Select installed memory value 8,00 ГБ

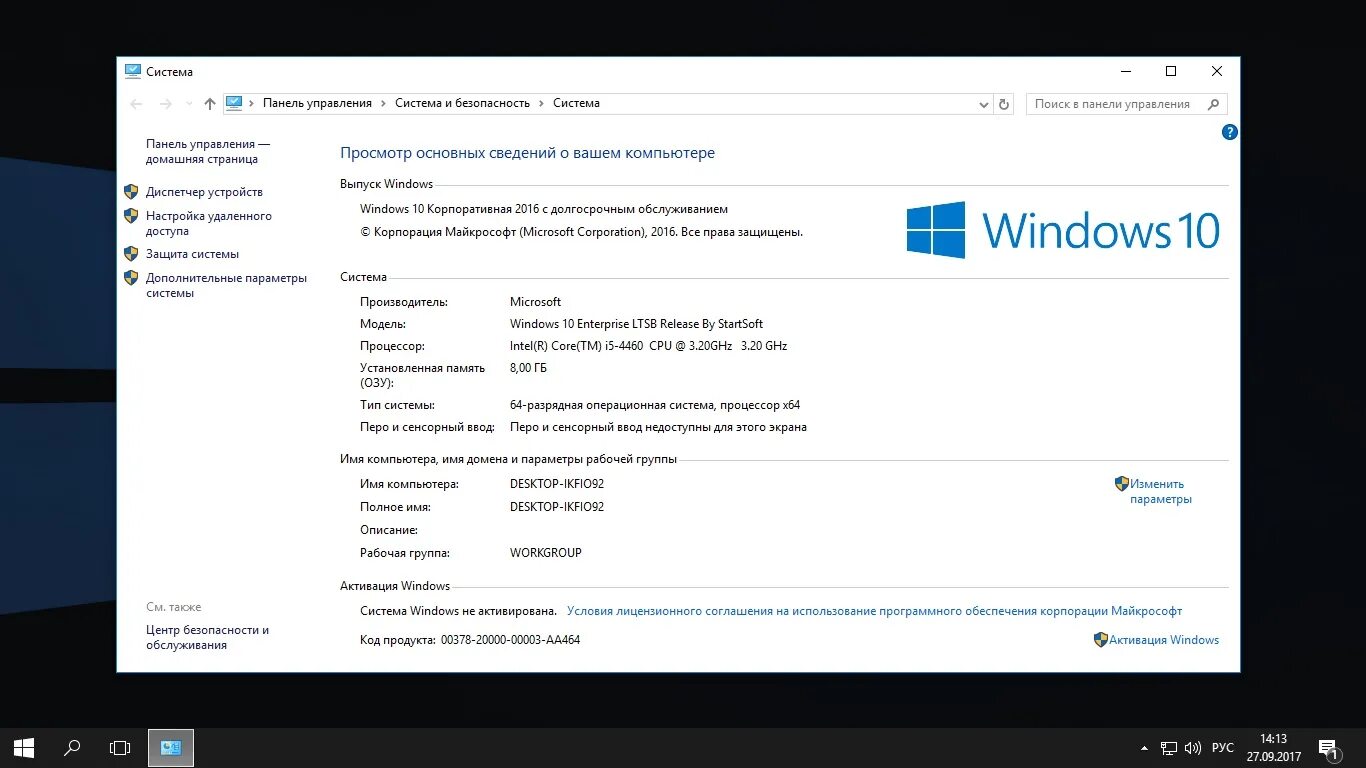[529, 368]
